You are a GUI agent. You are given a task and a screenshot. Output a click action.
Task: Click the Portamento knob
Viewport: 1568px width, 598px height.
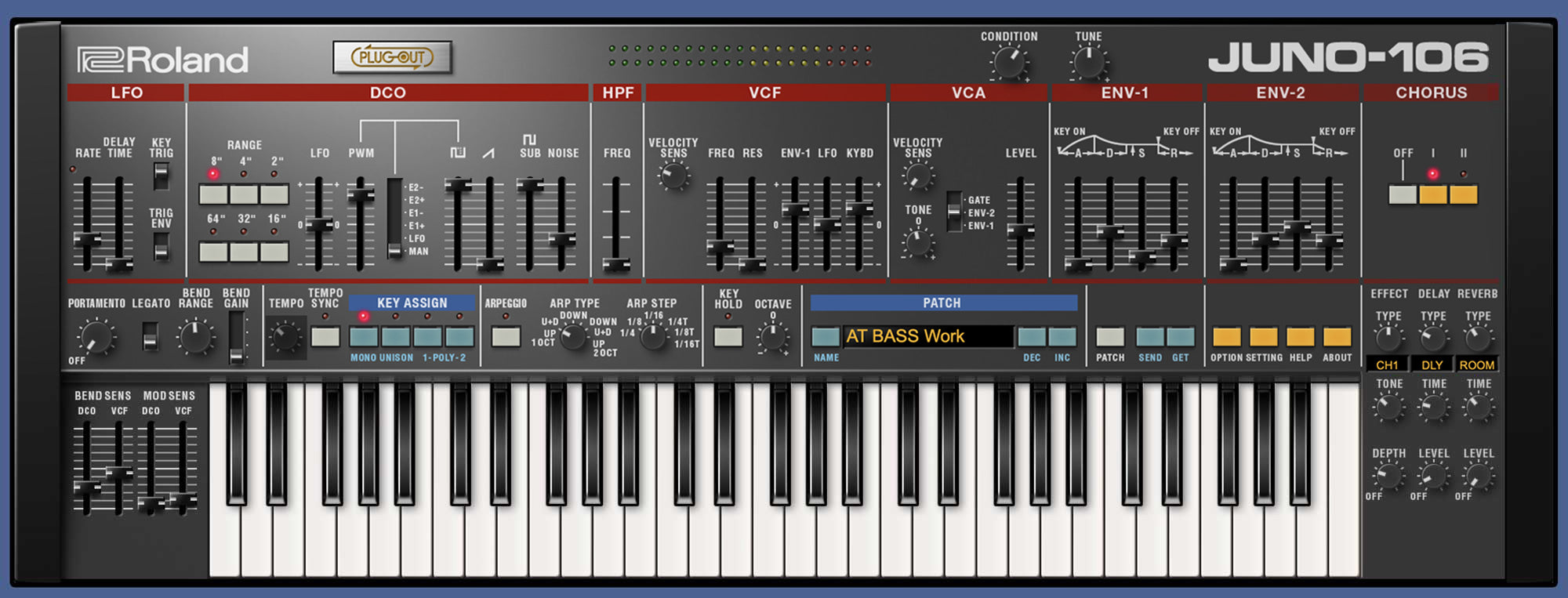95,338
